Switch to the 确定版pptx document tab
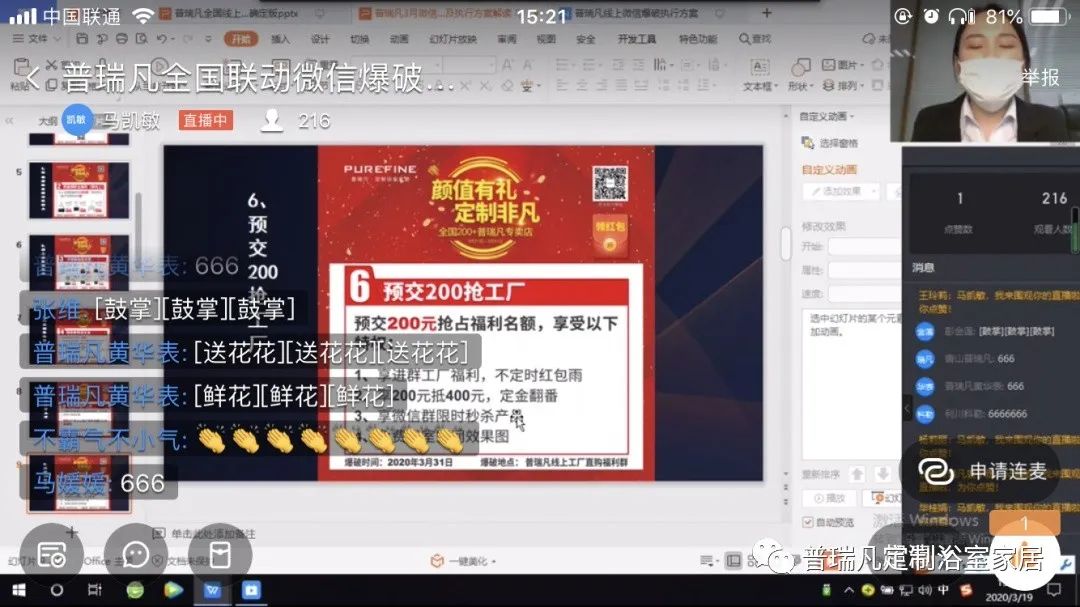This screenshot has width=1080, height=607. pos(238,13)
